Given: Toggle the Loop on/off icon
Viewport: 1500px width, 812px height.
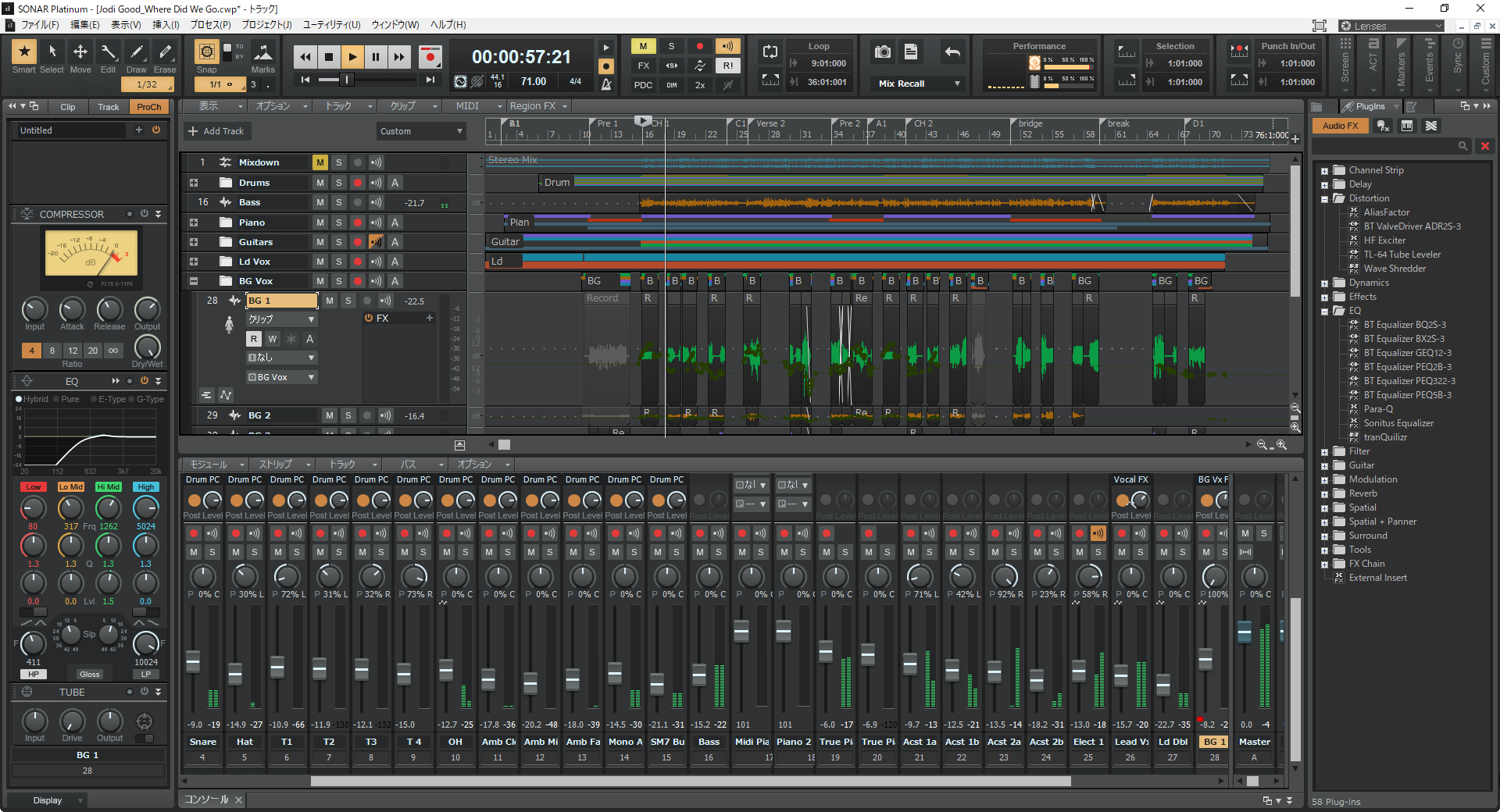Looking at the screenshot, I should tap(770, 52).
